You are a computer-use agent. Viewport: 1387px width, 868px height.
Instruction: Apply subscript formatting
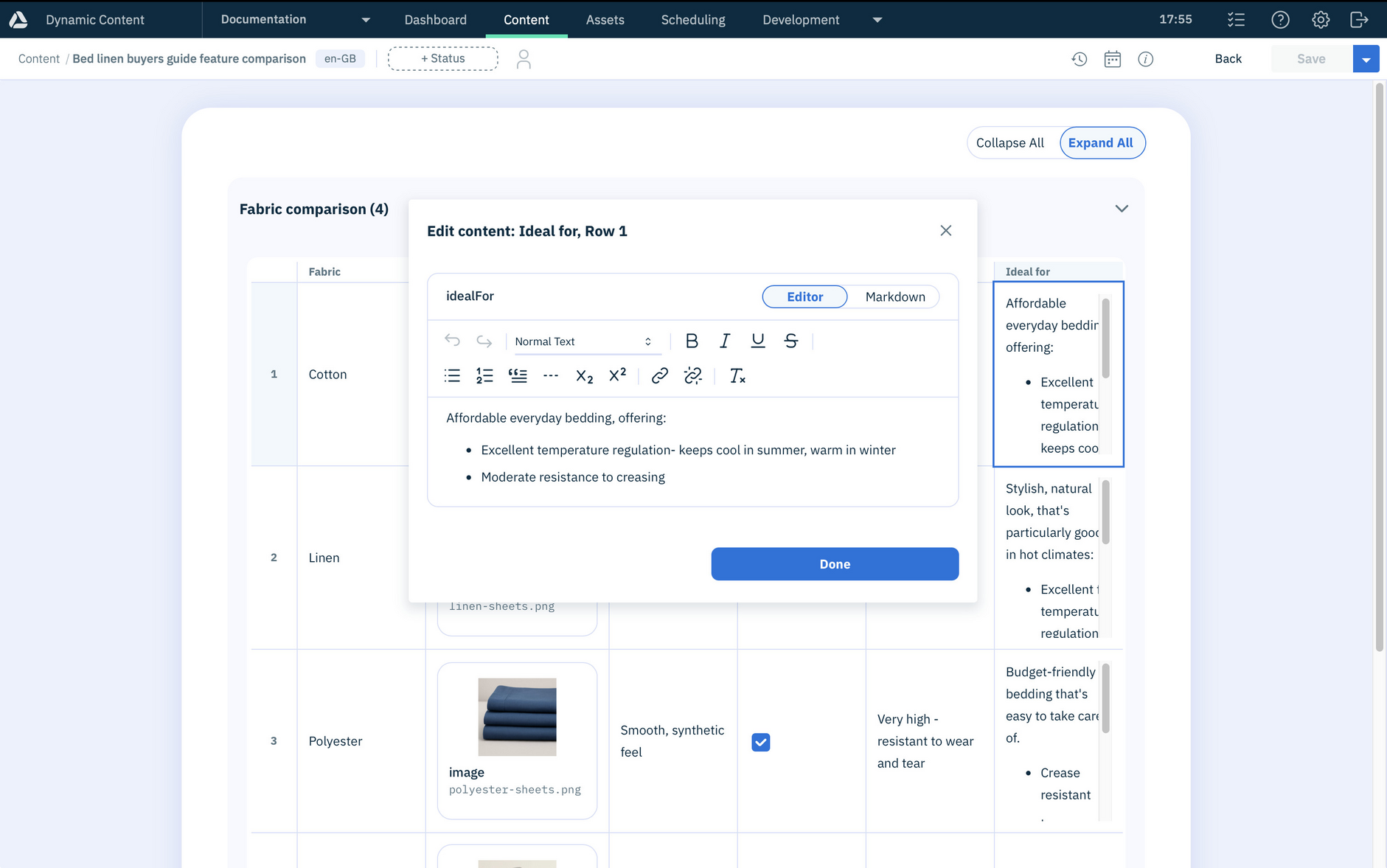tap(583, 376)
